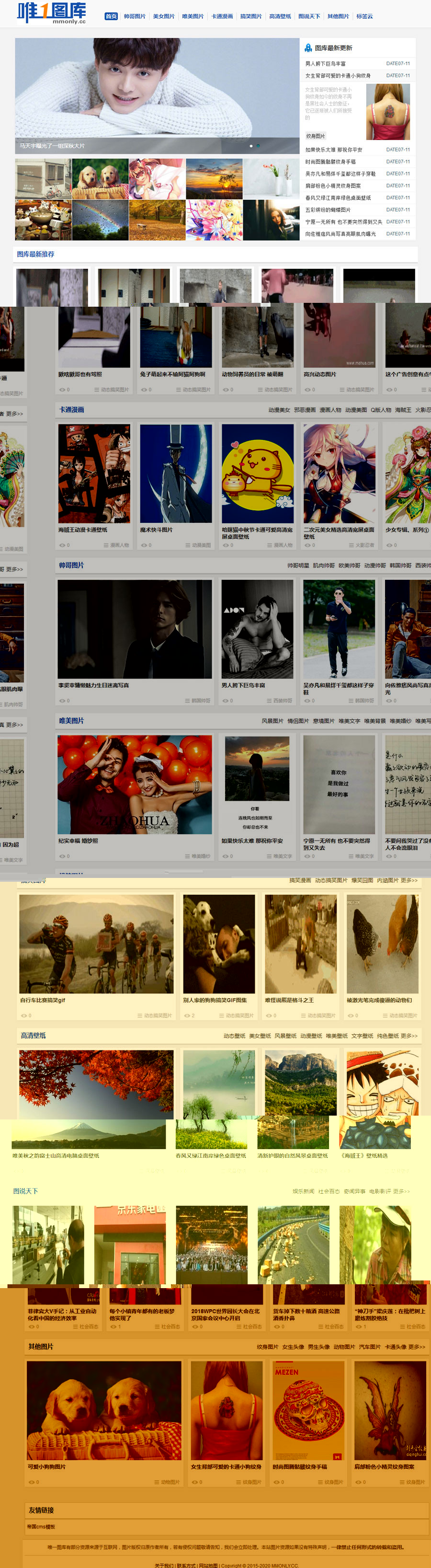Click 动态壁纸 filter in the 高清壁纸 header
The width and height of the screenshot is (431, 1568).
234,1036
